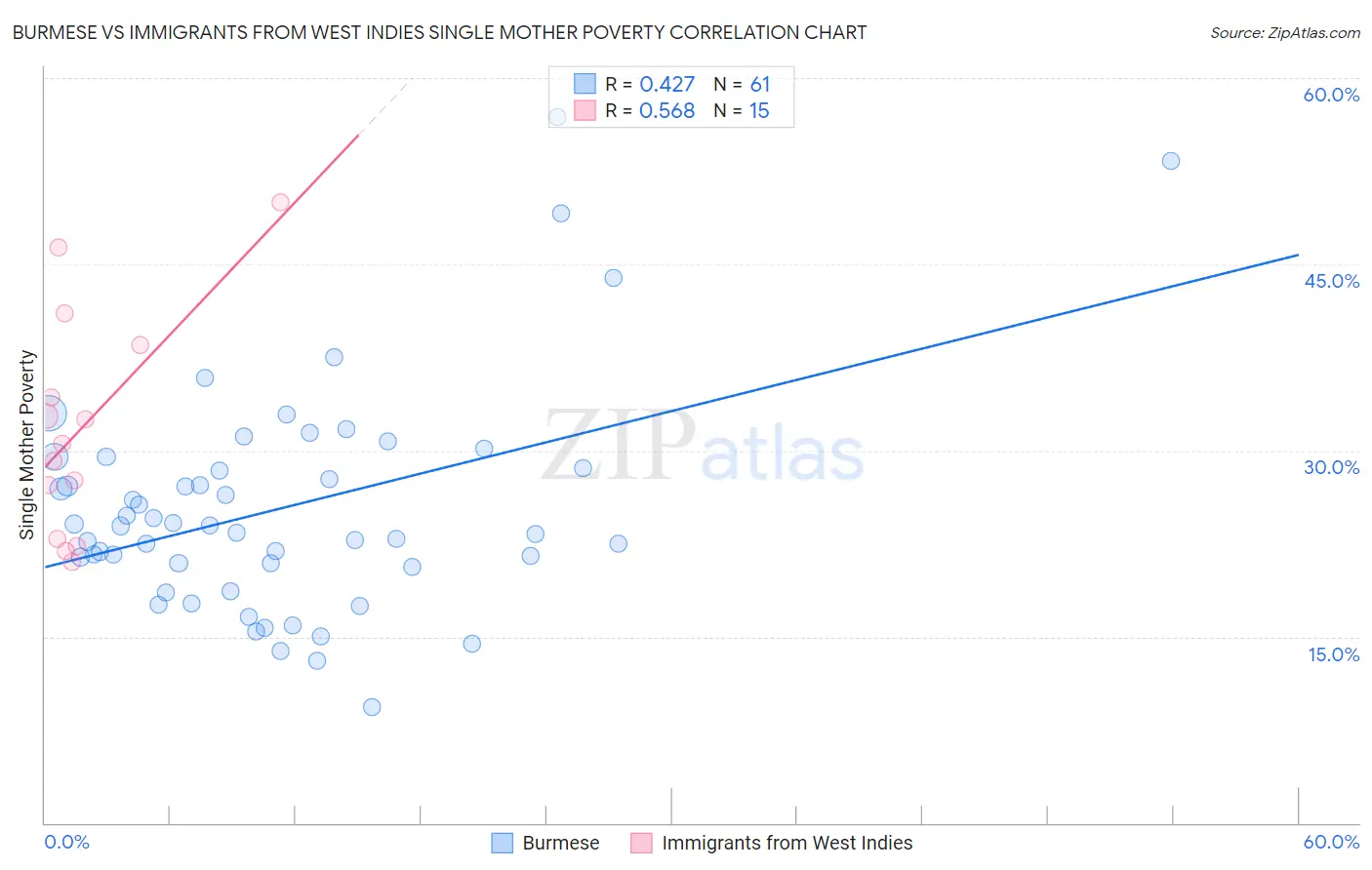
Task: Click the pink swatch beside R = 0.568
Action: point(585,110)
